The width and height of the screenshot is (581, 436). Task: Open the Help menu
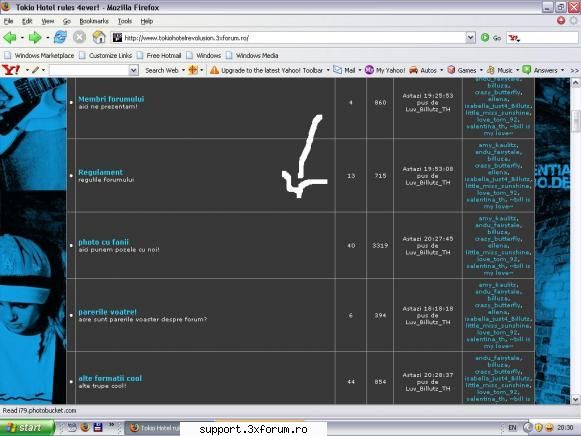click(147, 21)
